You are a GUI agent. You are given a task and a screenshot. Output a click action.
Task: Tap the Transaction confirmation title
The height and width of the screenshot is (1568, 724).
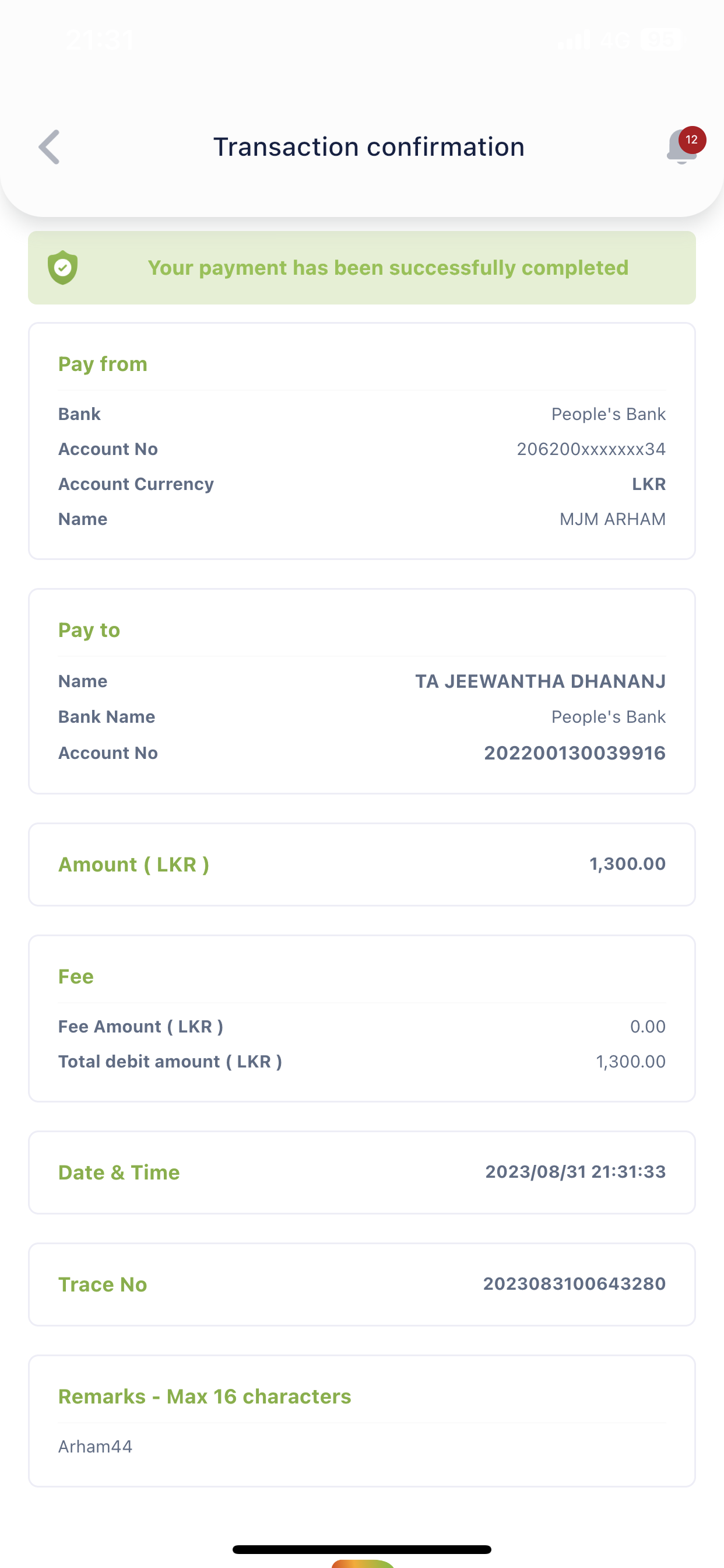368,146
